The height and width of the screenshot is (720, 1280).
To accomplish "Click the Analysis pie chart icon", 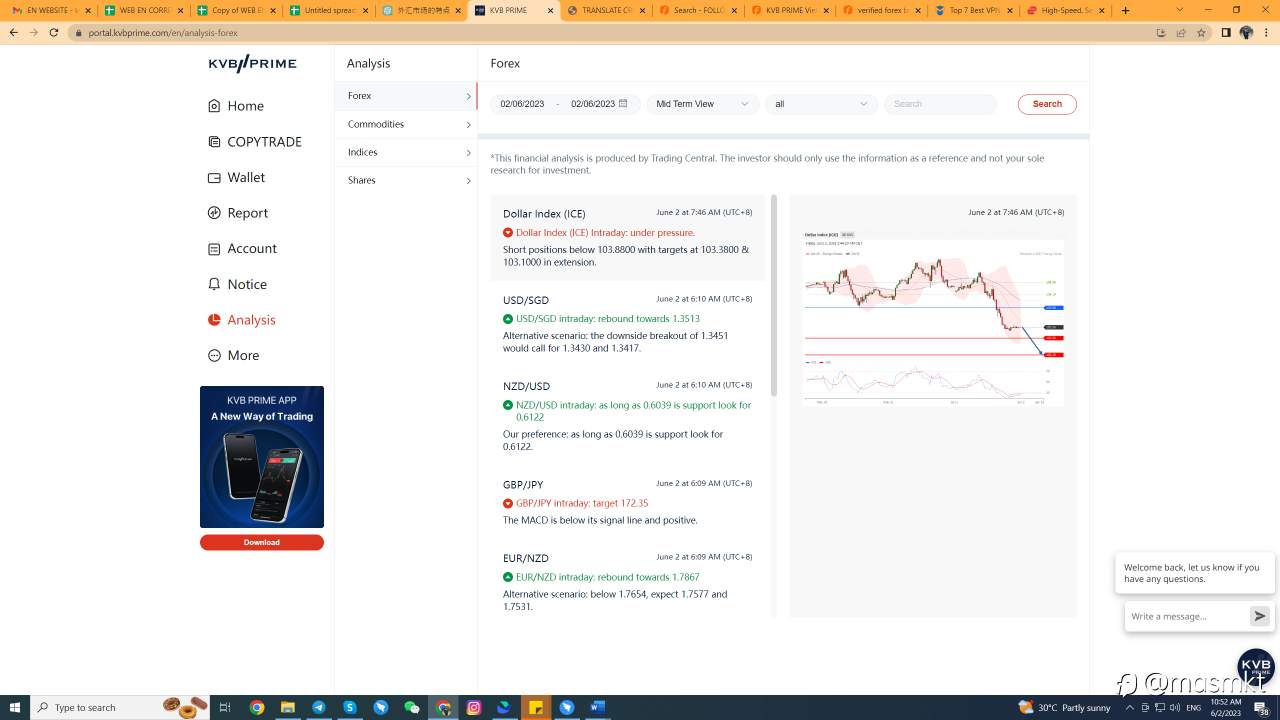I will (214, 320).
